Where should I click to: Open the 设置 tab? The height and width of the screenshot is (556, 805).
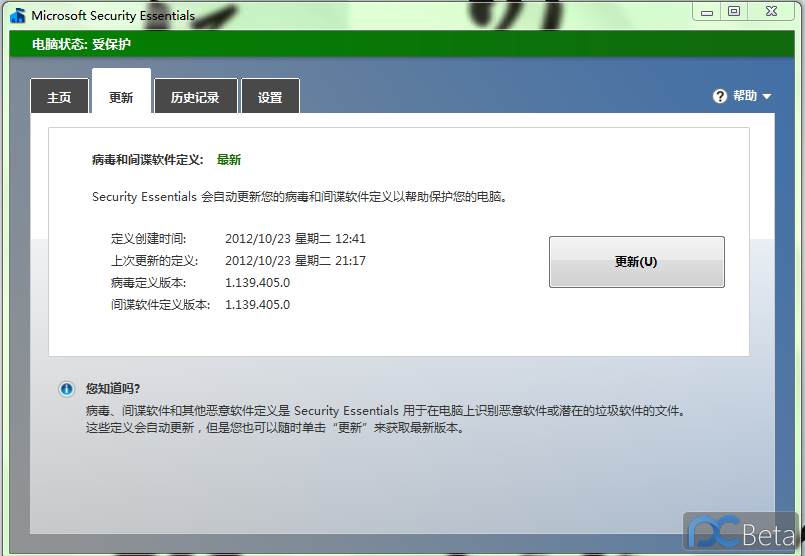[270, 96]
